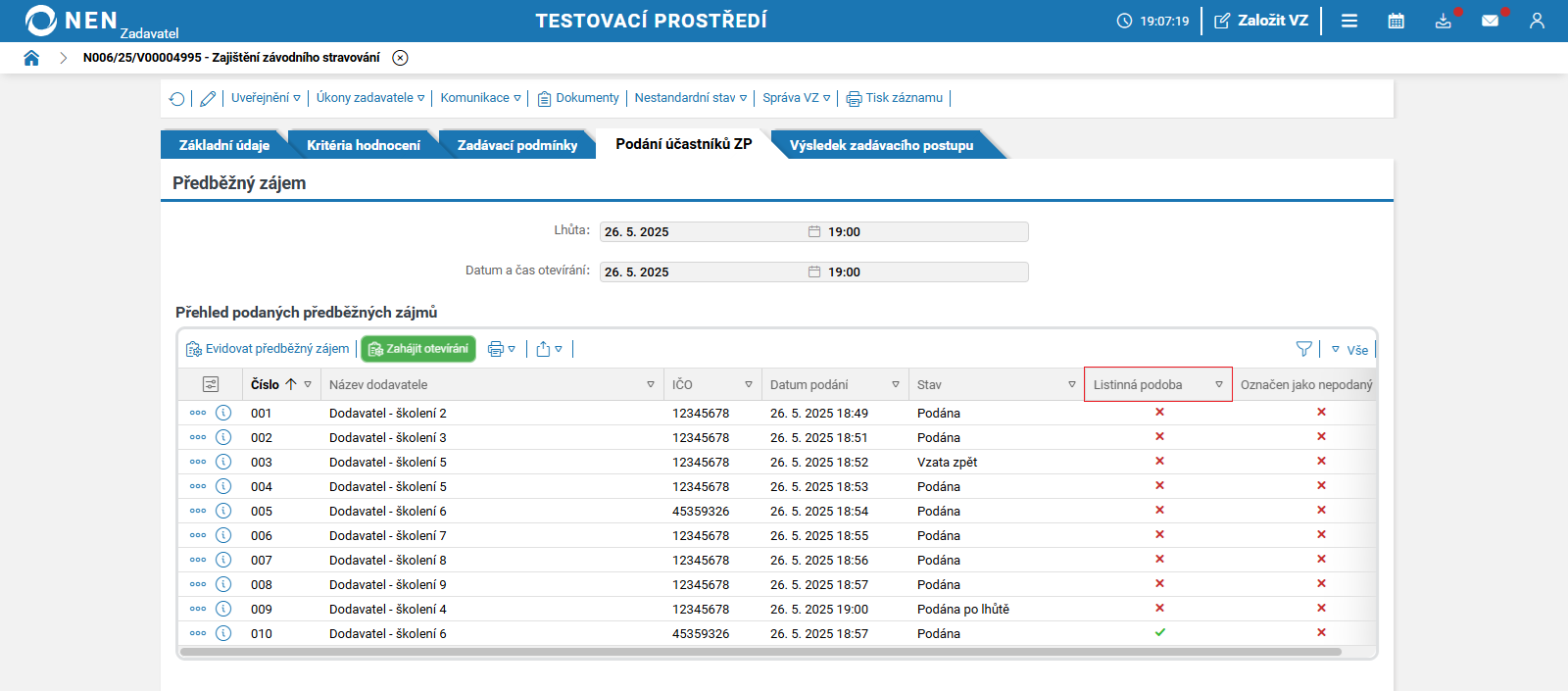The height and width of the screenshot is (691, 1568).
Task: Open Výsledek zadávacího postupu tab
Action: 881,145
